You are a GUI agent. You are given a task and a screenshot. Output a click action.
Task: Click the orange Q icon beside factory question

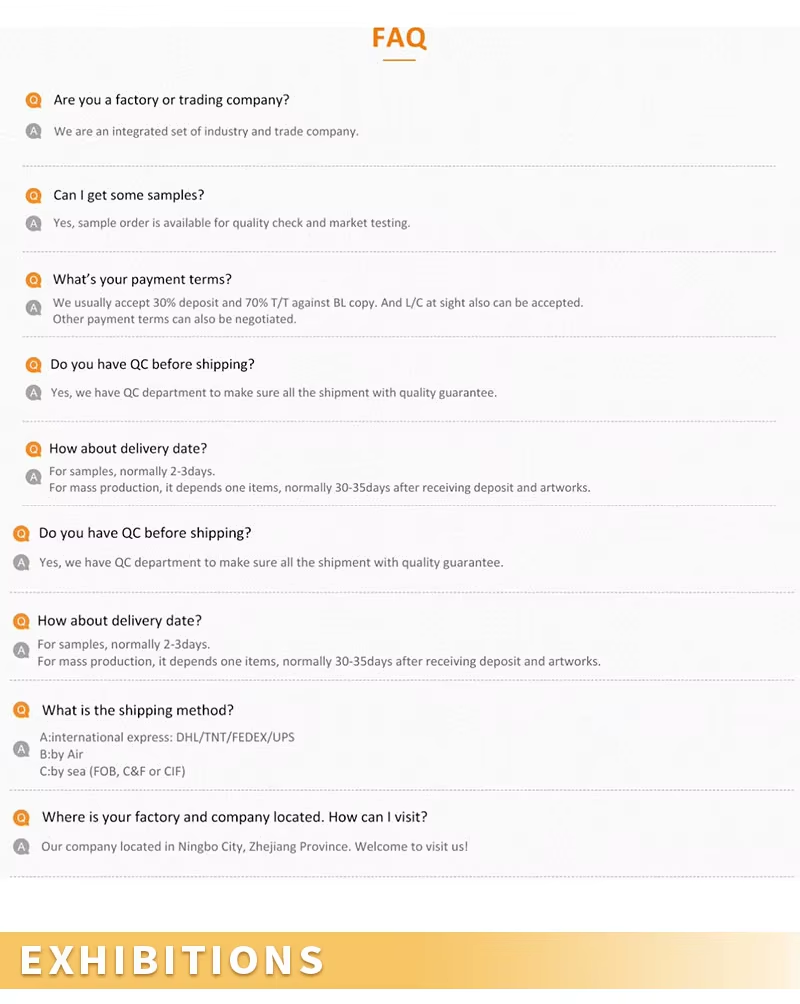[x=33, y=101]
